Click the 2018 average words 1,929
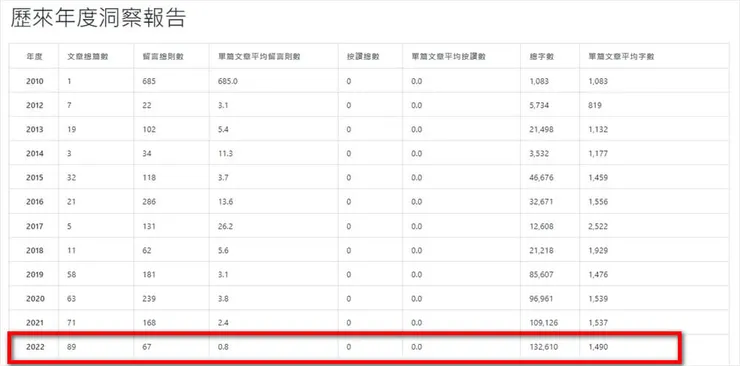Image resolution: width=740 pixels, height=366 pixels. click(x=598, y=250)
